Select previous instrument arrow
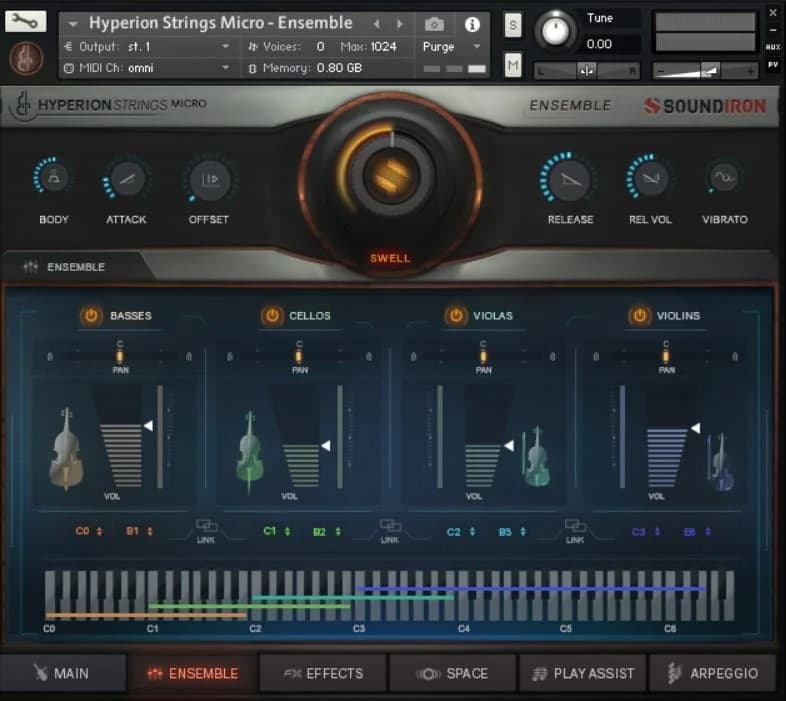Screen dimensions: 786x701 tap(376, 24)
